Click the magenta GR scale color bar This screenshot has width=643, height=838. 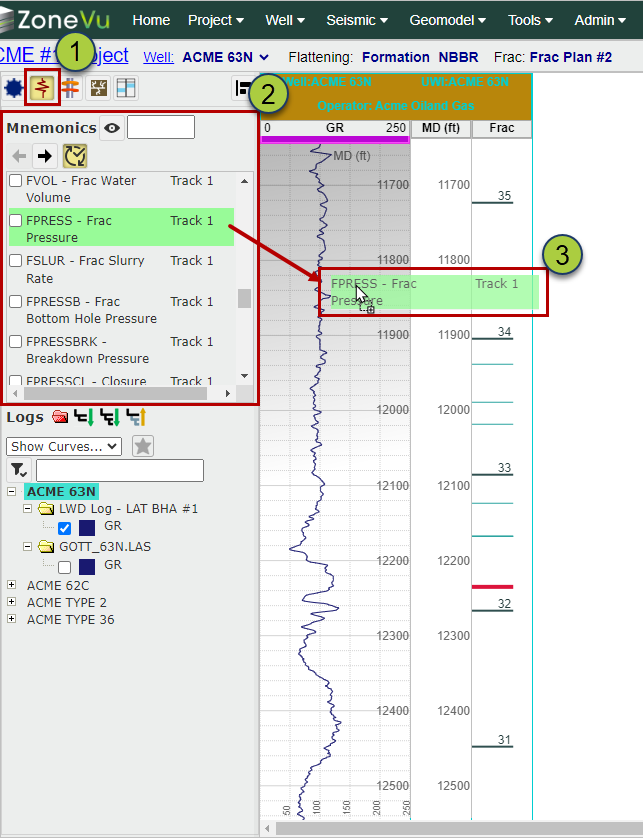pos(335,140)
